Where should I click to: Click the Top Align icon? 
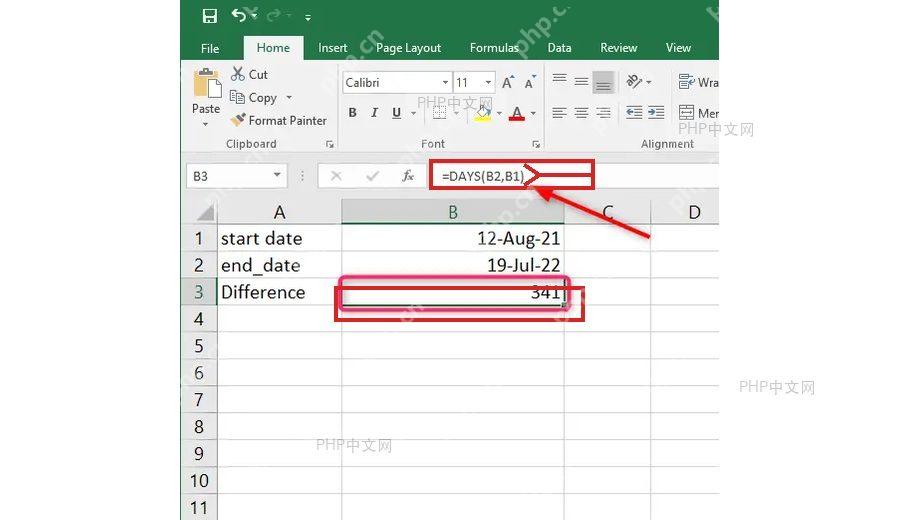pos(560,80)
